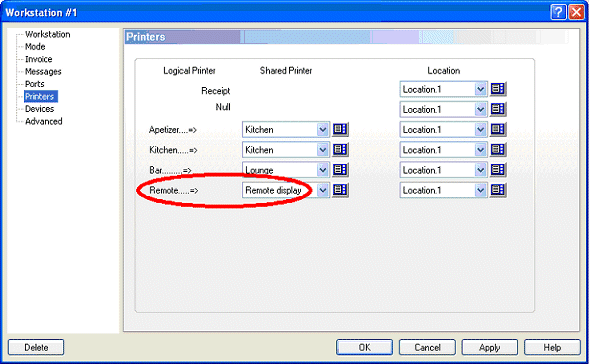The image size is (590, 364).
Task: Click the Kitchen.....=> label
Action: coord(173,150)
